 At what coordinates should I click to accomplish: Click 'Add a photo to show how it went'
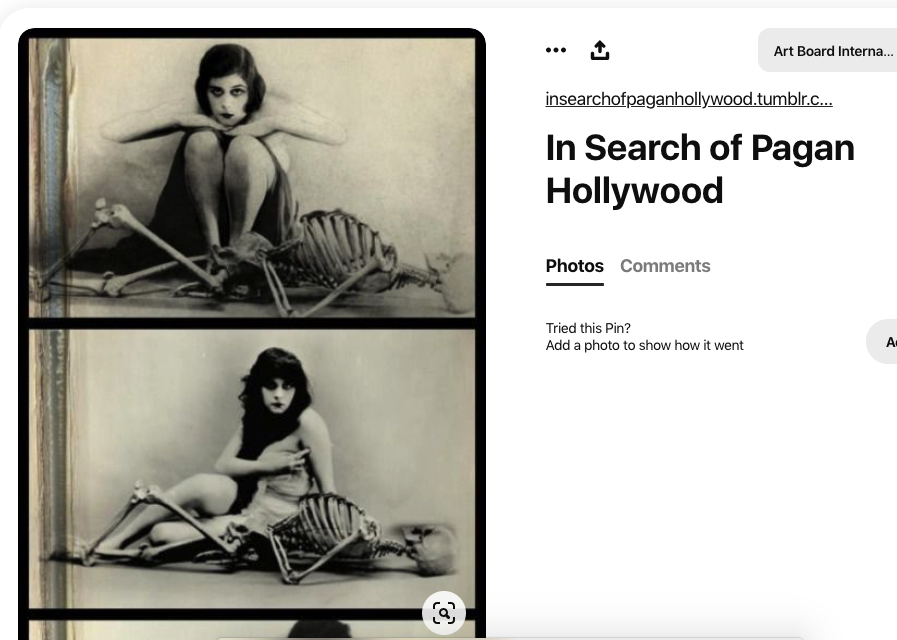(644, 345)
